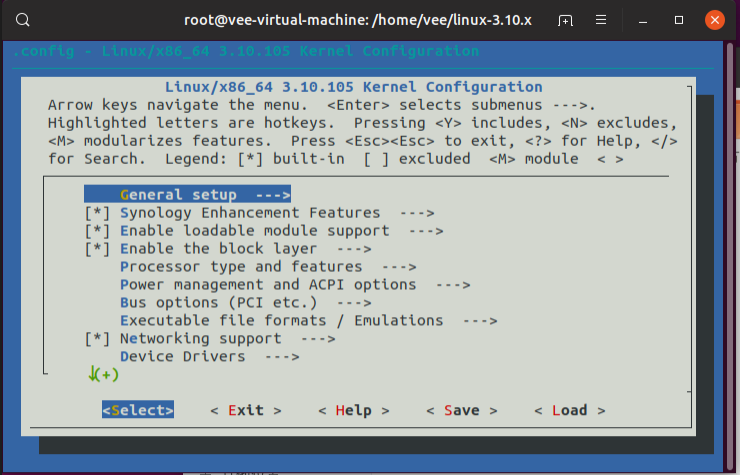
Task: Open the Device Drivers submenu
Action: point(210,356)
